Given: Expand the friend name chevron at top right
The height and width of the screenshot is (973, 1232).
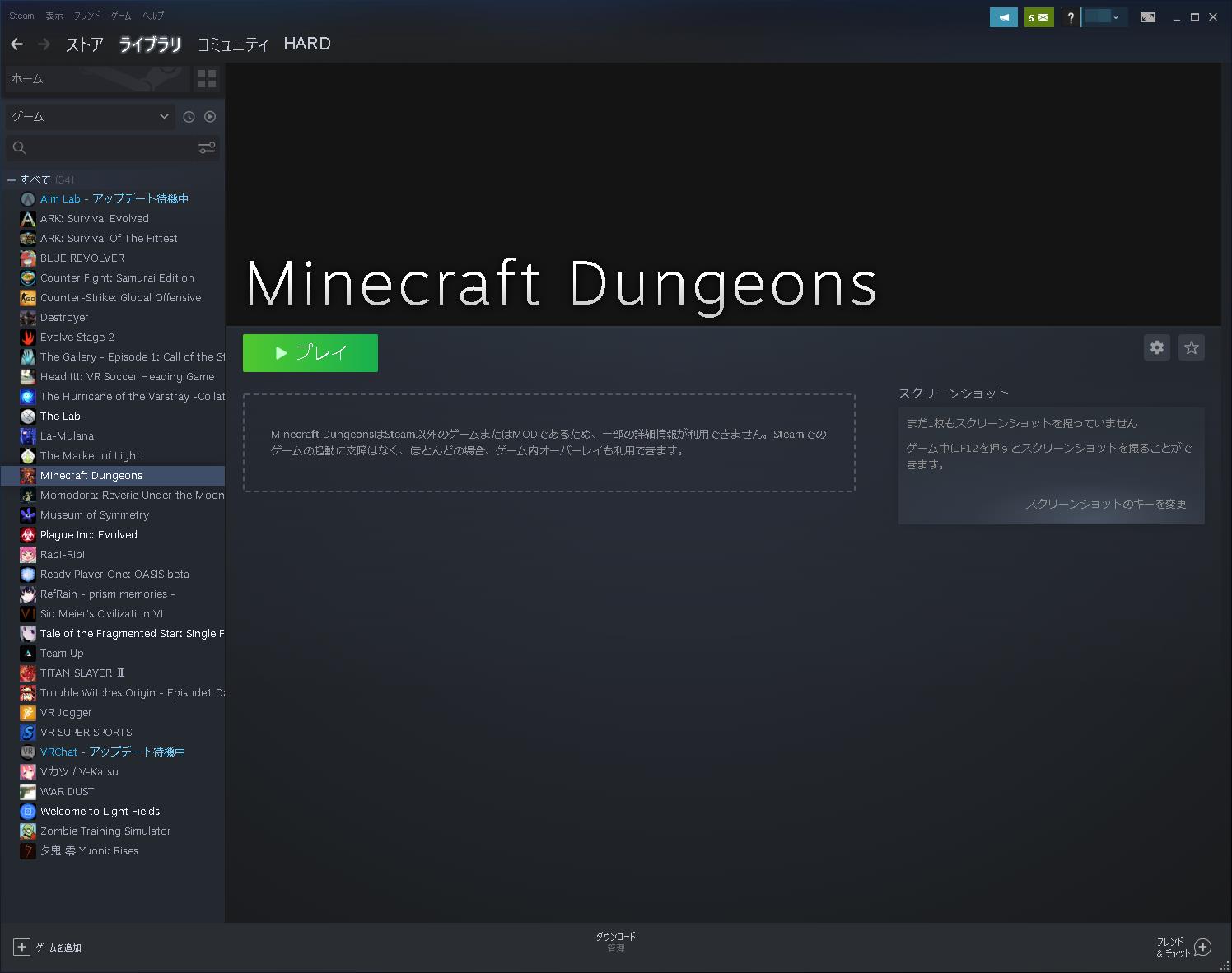Looking at the screenshot, I should pos(1118,16).
